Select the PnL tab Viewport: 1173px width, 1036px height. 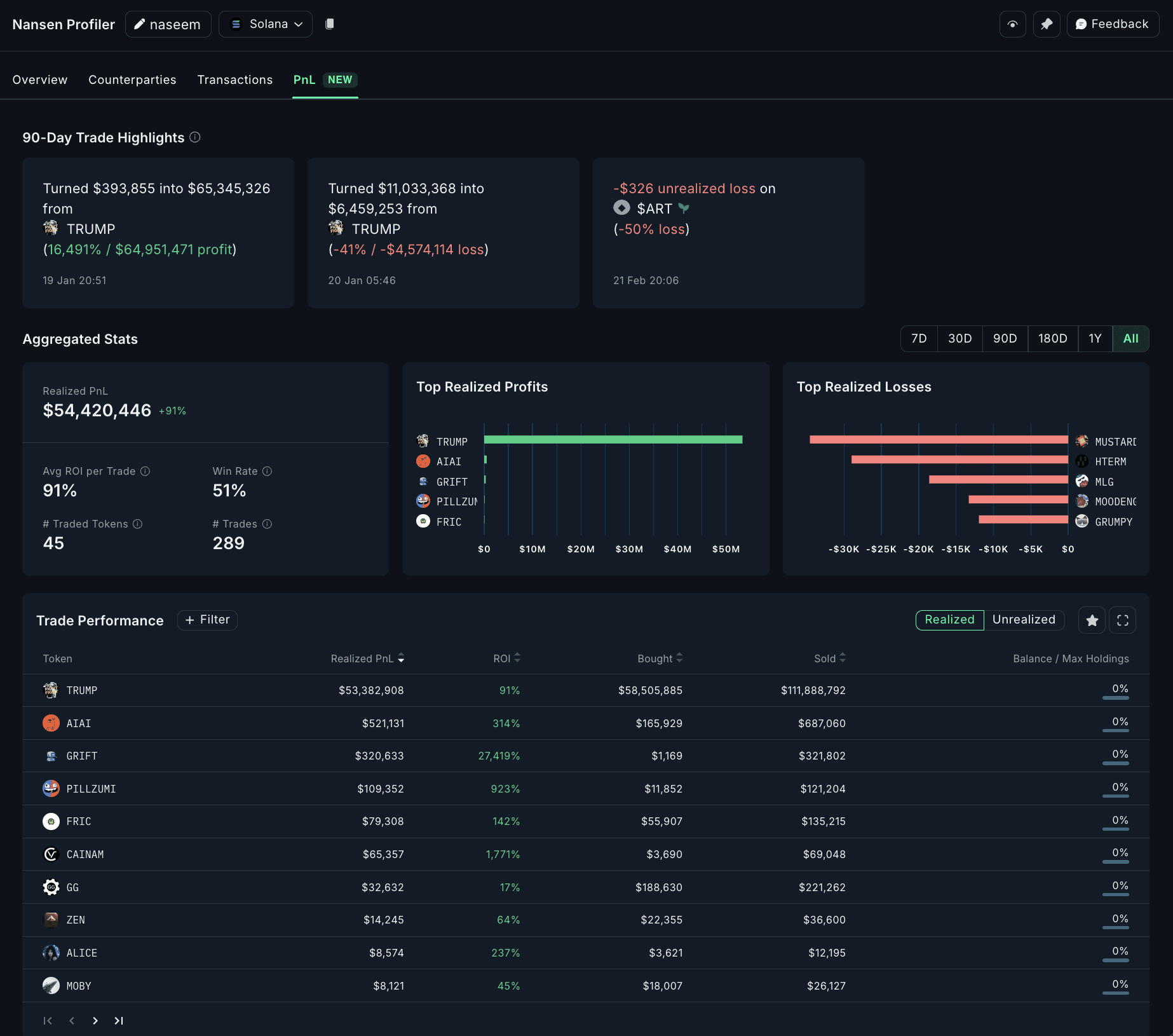[325, 79]
